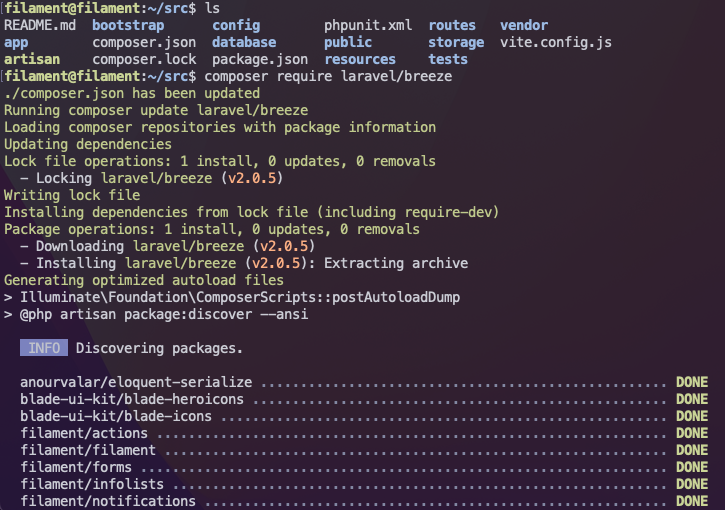Select the vendor directory entry
Image resolution: width=725 pixels, height=510 pixels.
pos(524,25)
